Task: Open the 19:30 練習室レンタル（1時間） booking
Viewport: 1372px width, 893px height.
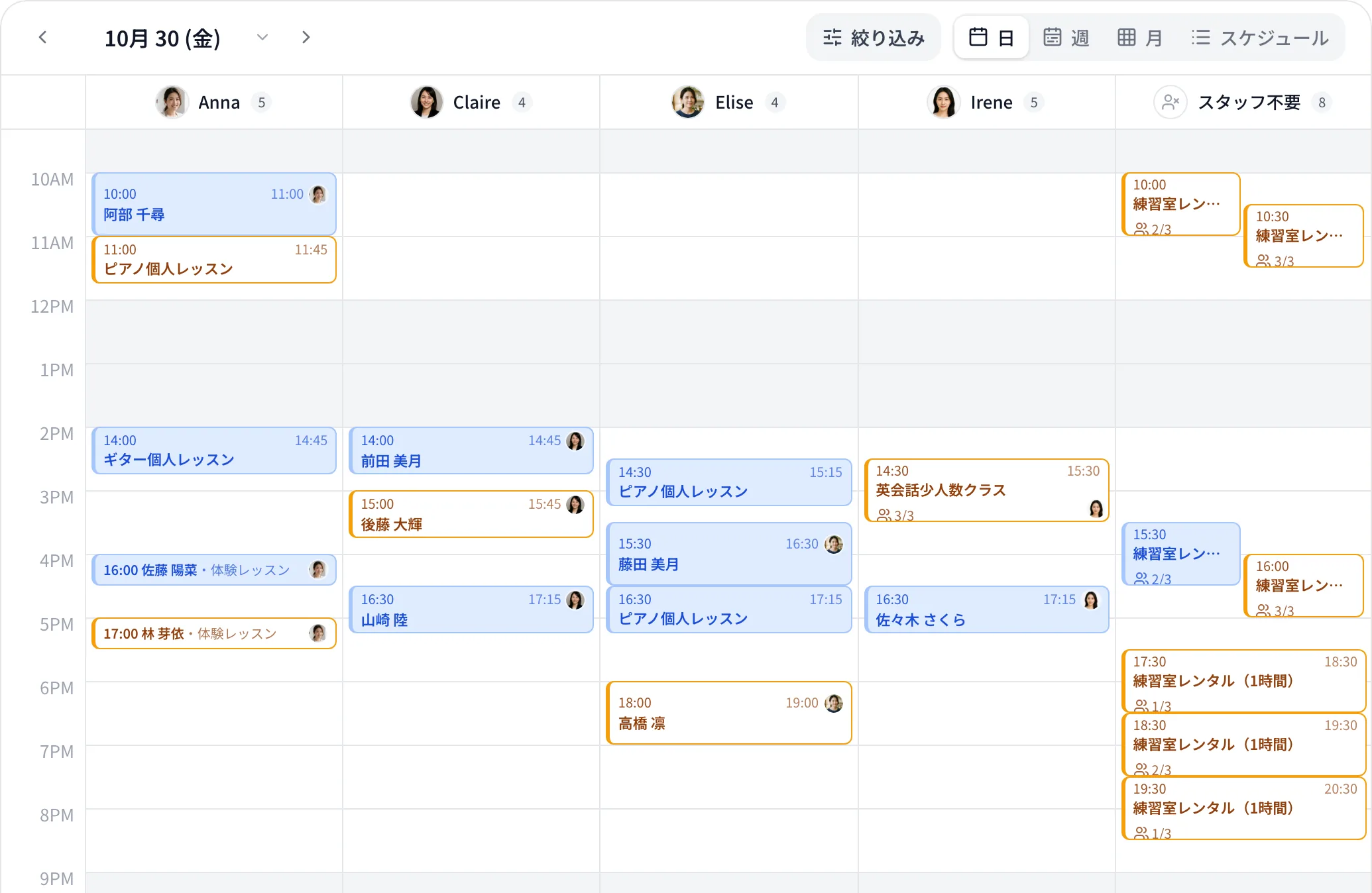Action: (1244, 808)
